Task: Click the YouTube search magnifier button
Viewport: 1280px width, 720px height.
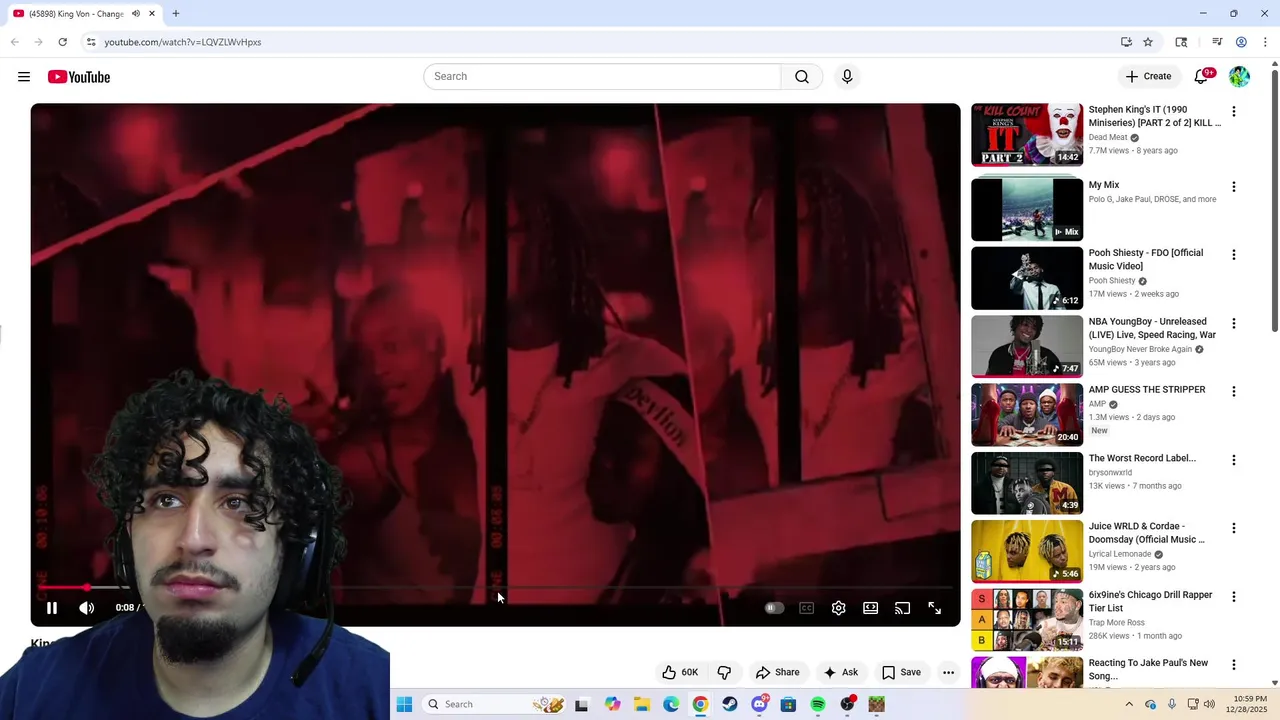Action: coord(802,77)
